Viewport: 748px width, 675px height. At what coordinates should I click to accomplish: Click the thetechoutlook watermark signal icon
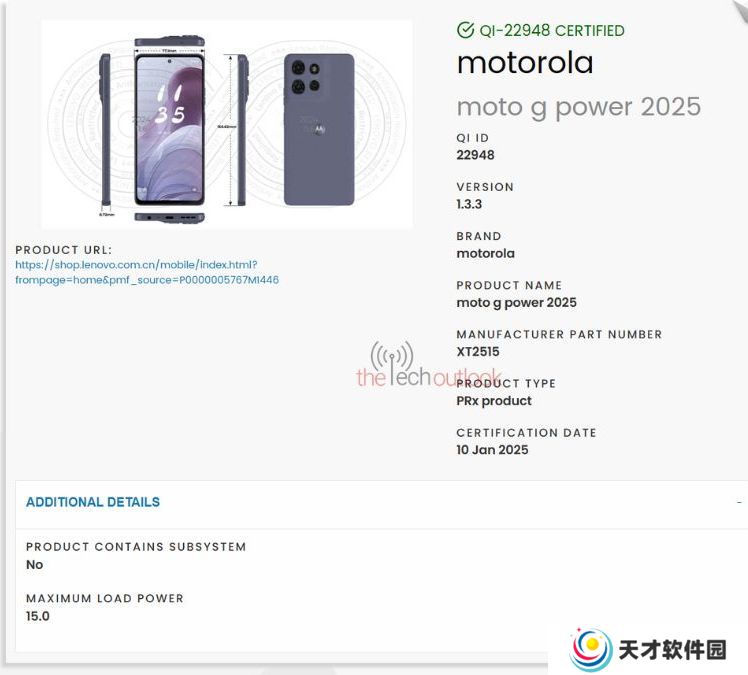point(392,356)
